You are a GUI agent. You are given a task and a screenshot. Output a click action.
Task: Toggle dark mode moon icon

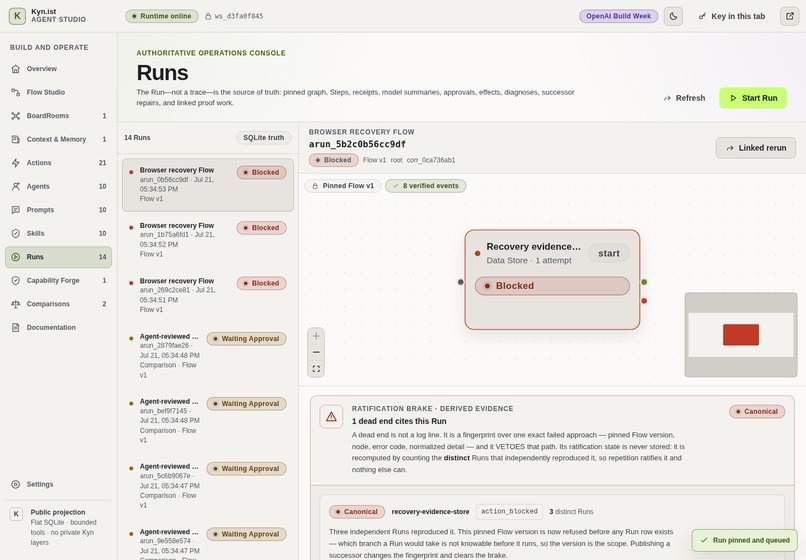coord(673,16)
